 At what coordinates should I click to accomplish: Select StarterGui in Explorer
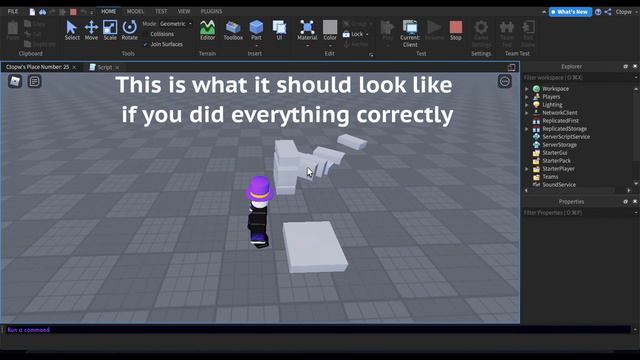tap(554, 153)
